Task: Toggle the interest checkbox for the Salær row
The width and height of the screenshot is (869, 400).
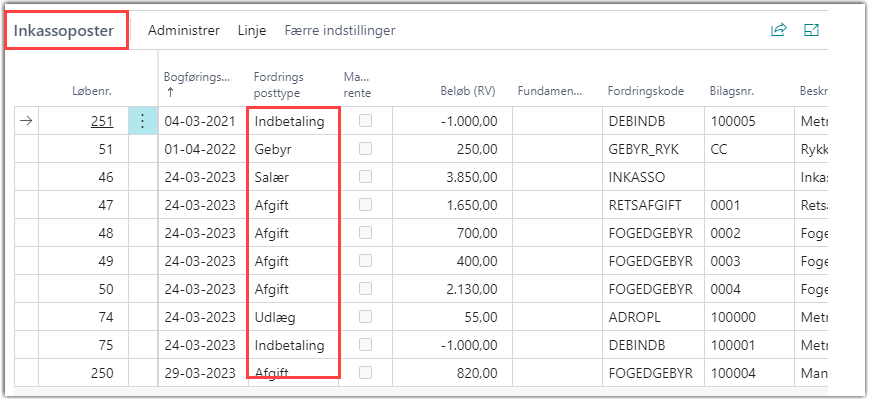Action: pyautogui.click(x=365, y=177)
